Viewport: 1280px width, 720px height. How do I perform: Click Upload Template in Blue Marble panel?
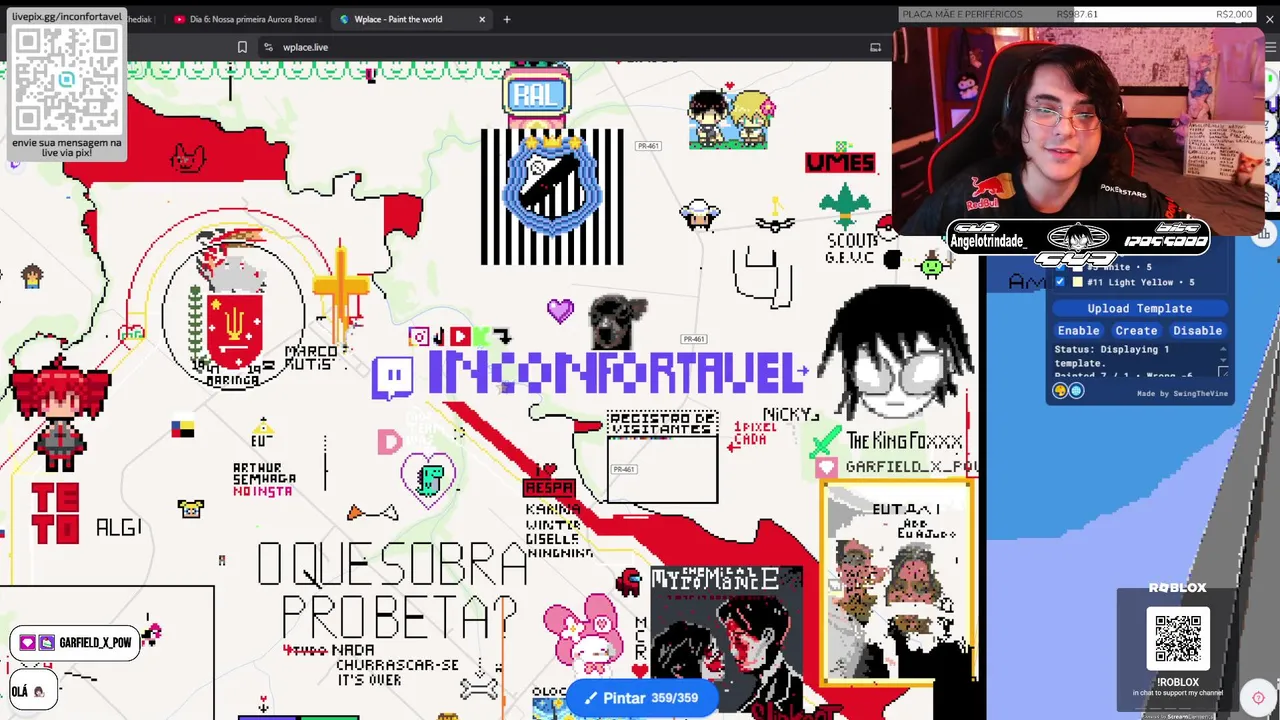(1139, 308)
